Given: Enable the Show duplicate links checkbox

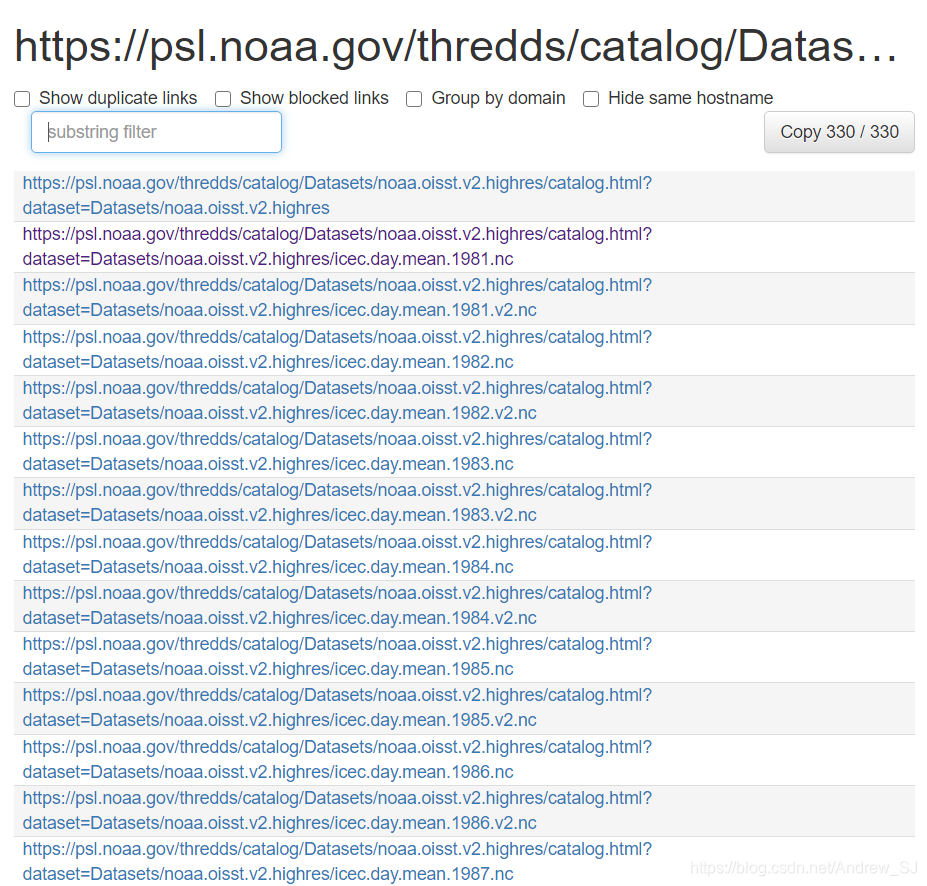Looking at the screenshot, I should coord(22,99).
